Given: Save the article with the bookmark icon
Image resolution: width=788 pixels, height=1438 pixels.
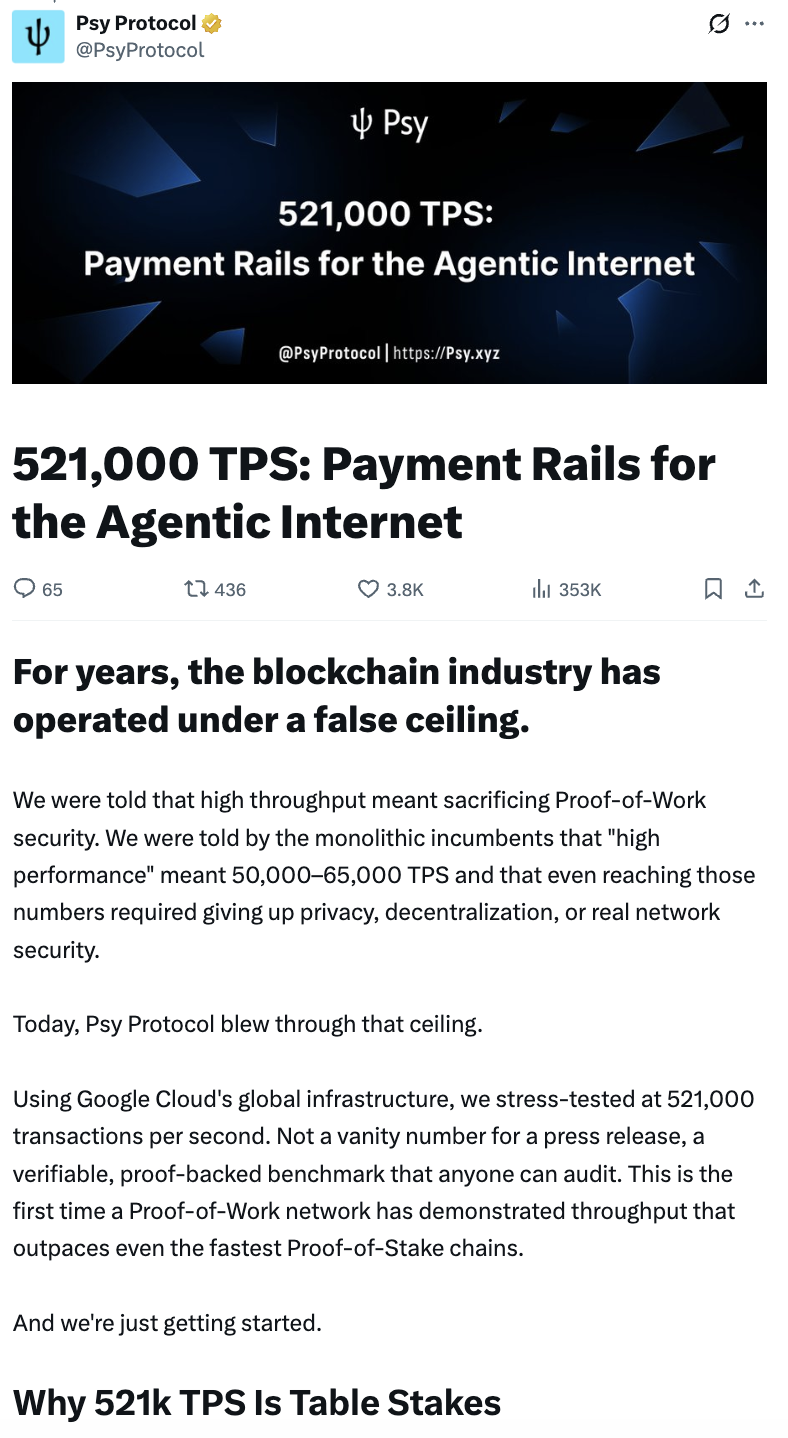Looking at the screenshot, I should tap(713, 589).
